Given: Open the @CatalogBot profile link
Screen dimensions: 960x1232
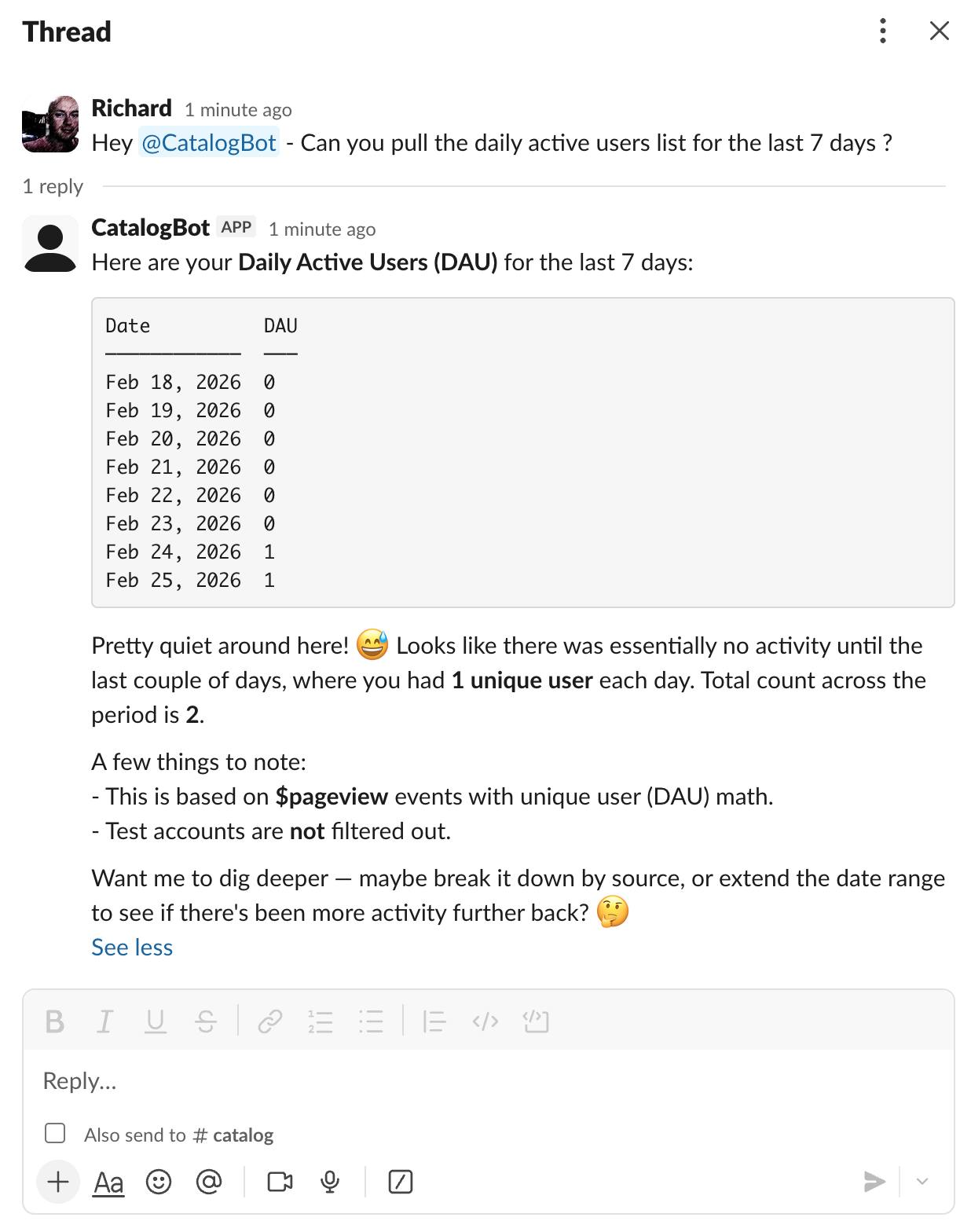Looking at the screenshot, I should [207, 143].
